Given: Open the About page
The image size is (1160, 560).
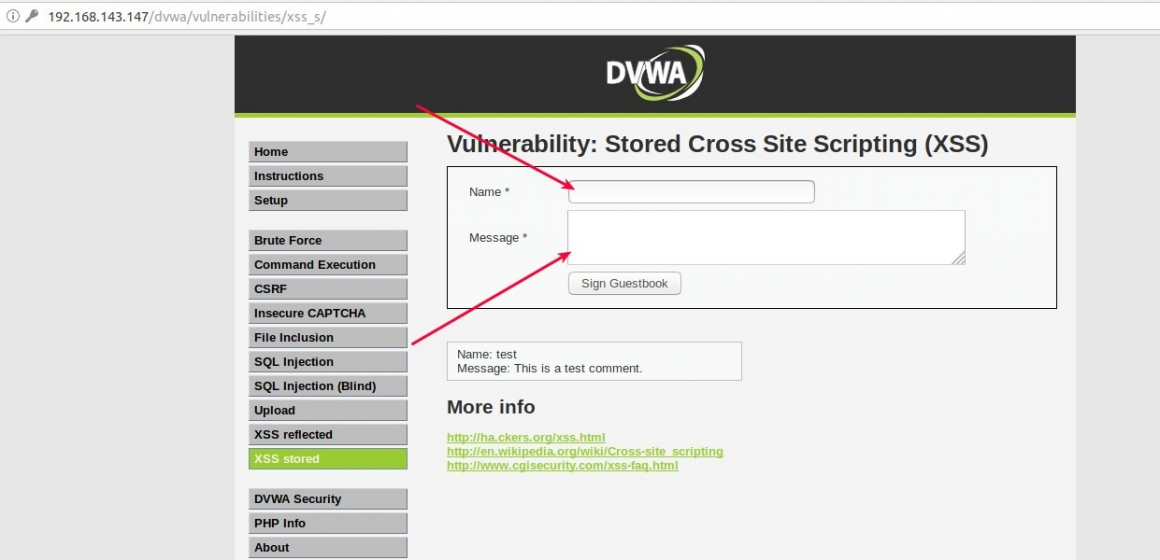Looking at the screenshot, I should pyautogui.click(x=328, y=548).
